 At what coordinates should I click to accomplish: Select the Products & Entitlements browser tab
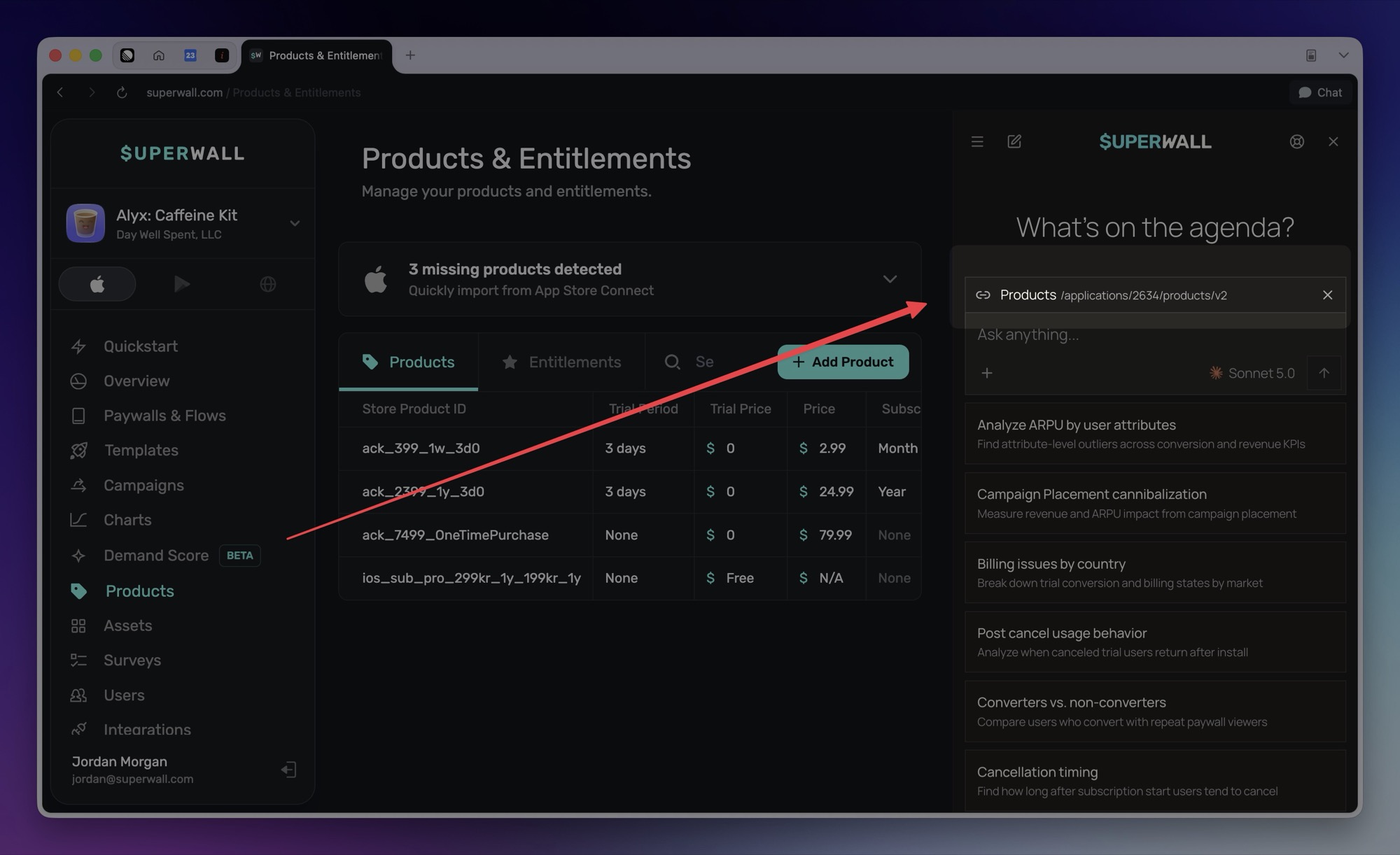click(x=317, y=55)
